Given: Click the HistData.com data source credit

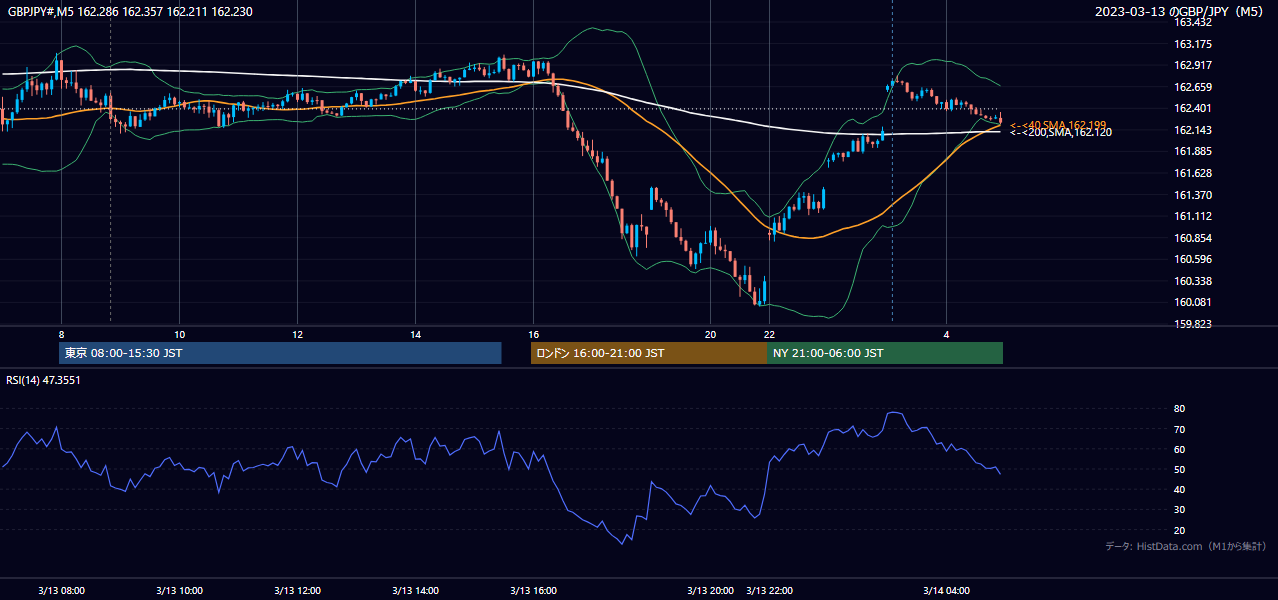Looking at the screenshot, I should [1186, 546].
